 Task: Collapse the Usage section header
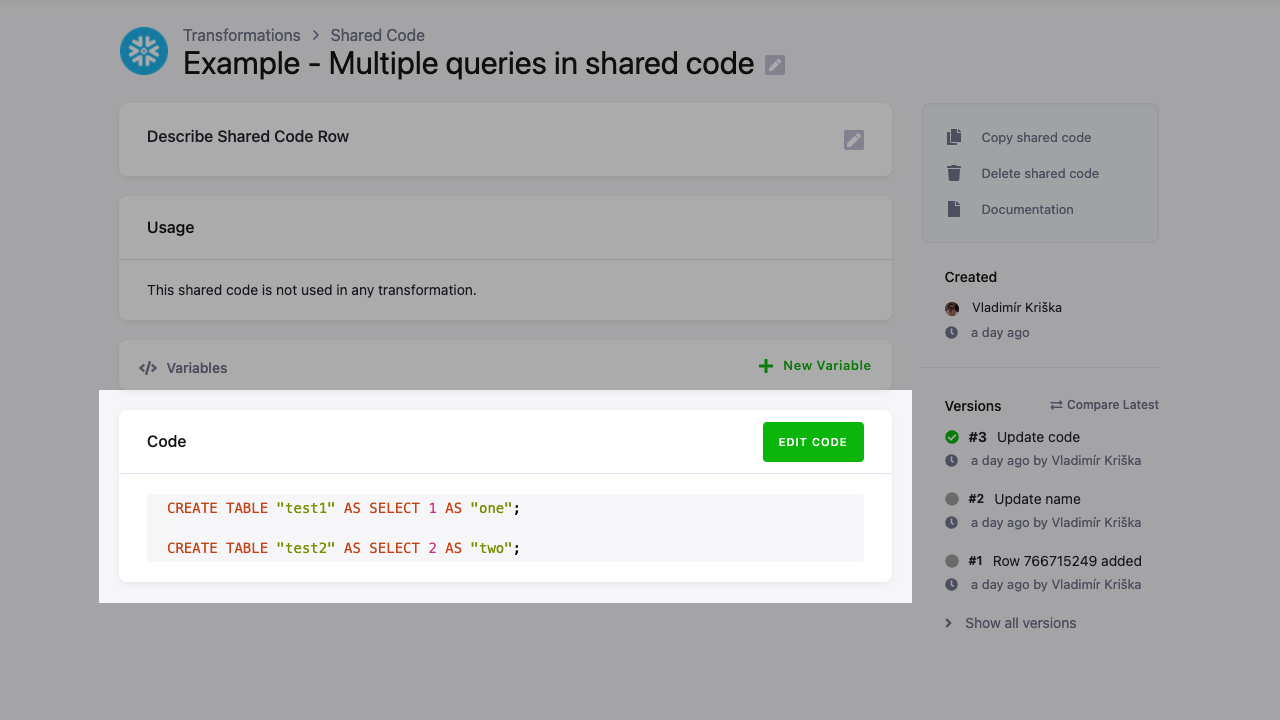[x=170, y=227]
